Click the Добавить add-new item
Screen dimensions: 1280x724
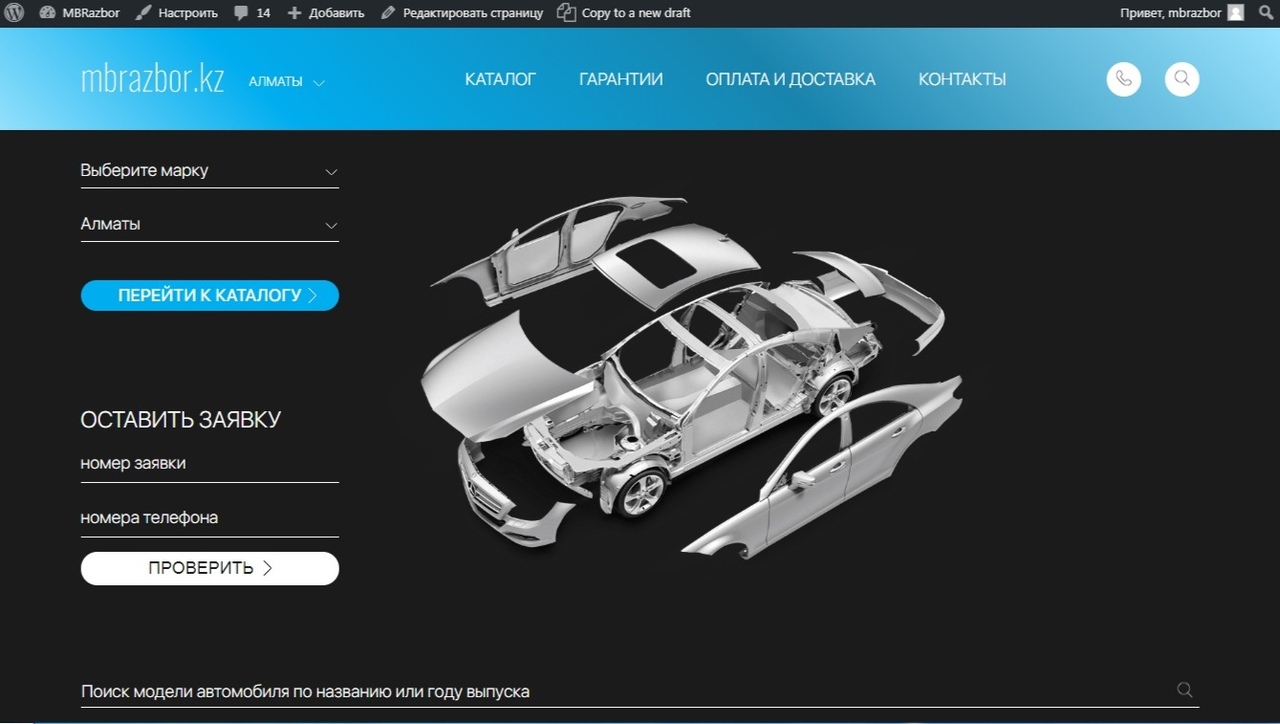pyautogui.click(x=326, y=13)
